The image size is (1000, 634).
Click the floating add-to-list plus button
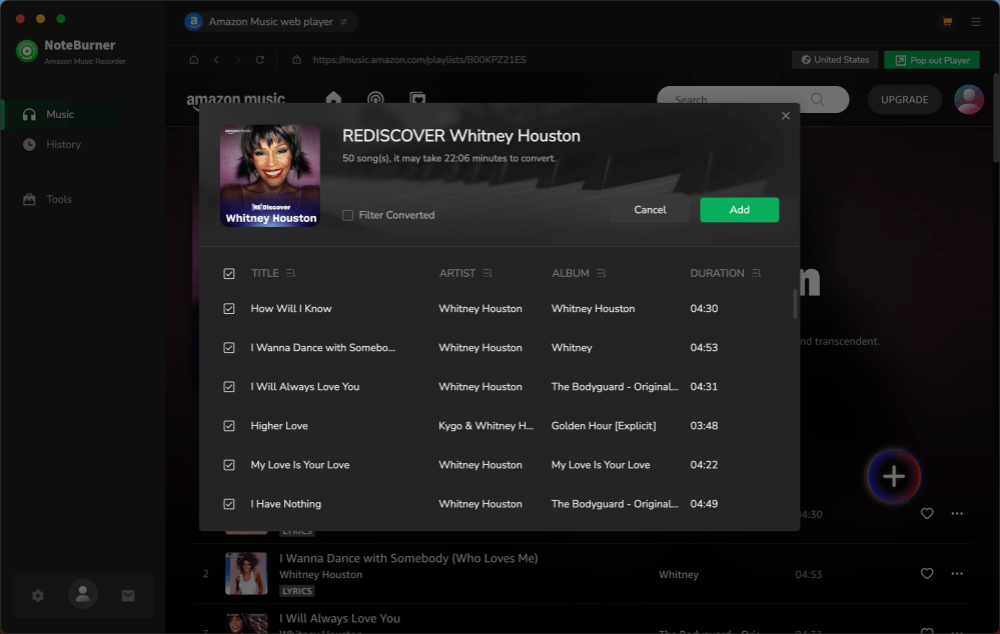pyautogui.click(x=893, y=476)
